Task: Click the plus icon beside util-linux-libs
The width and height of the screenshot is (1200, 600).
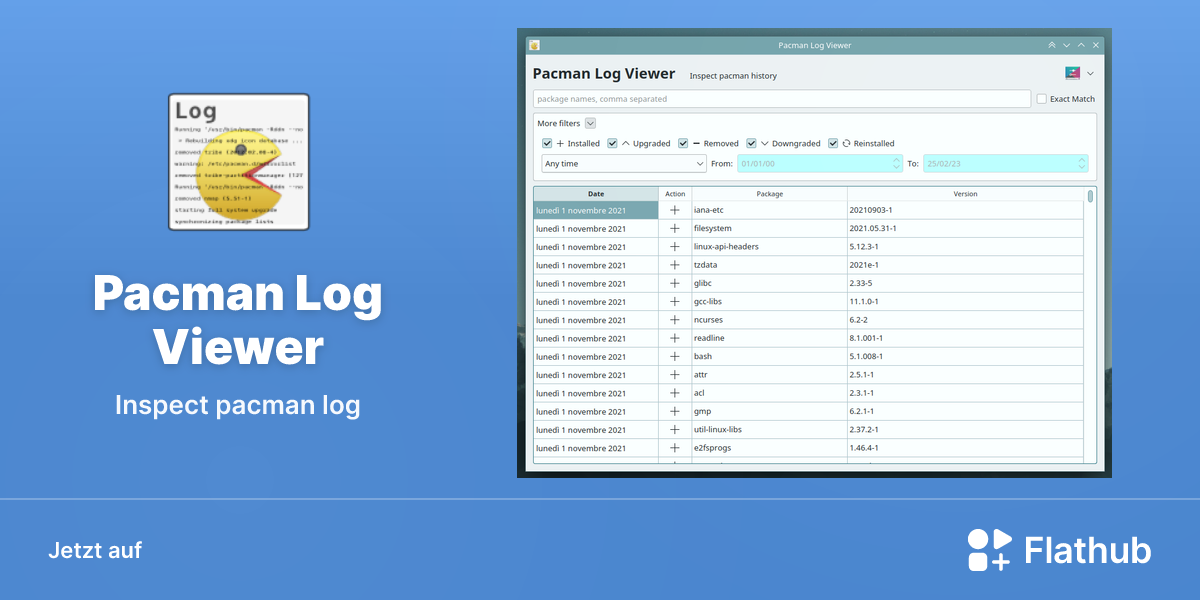Action: (x=675, y=430)
